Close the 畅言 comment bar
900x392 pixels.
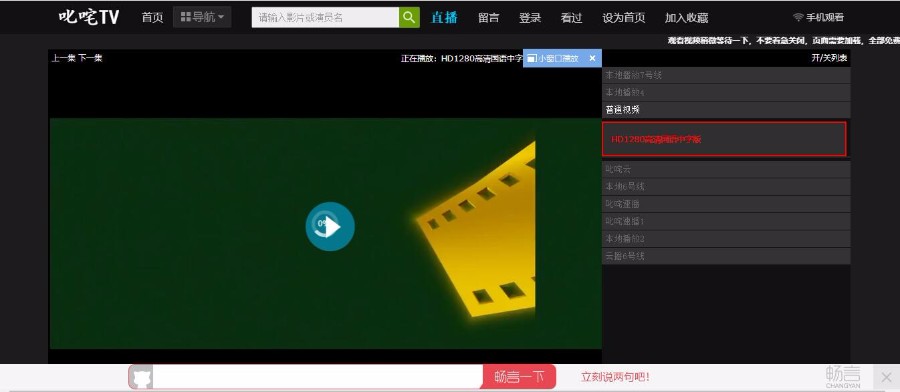click(x=886, y=378)
